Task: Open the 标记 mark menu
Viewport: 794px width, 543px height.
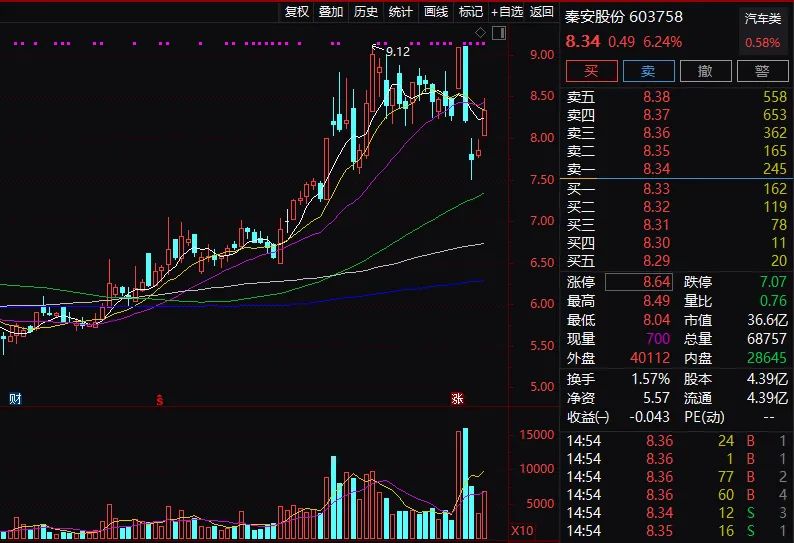Action: 470,12
